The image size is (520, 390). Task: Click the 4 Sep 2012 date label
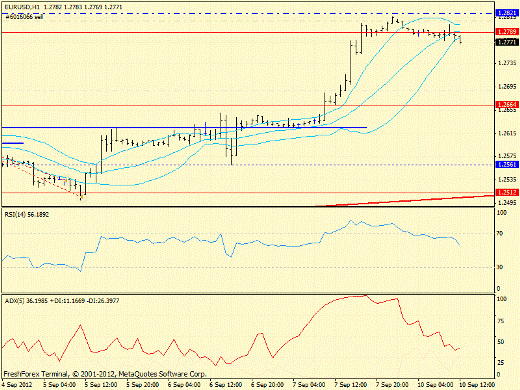tap(17, 385)
